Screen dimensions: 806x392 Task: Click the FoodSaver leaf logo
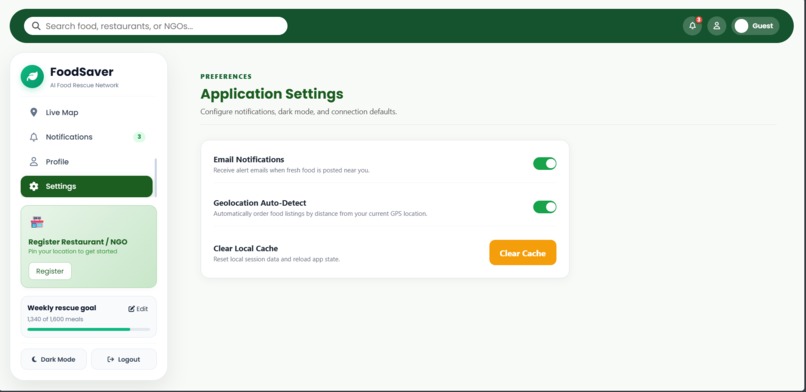pyautogui.click(x=32, y=76)
